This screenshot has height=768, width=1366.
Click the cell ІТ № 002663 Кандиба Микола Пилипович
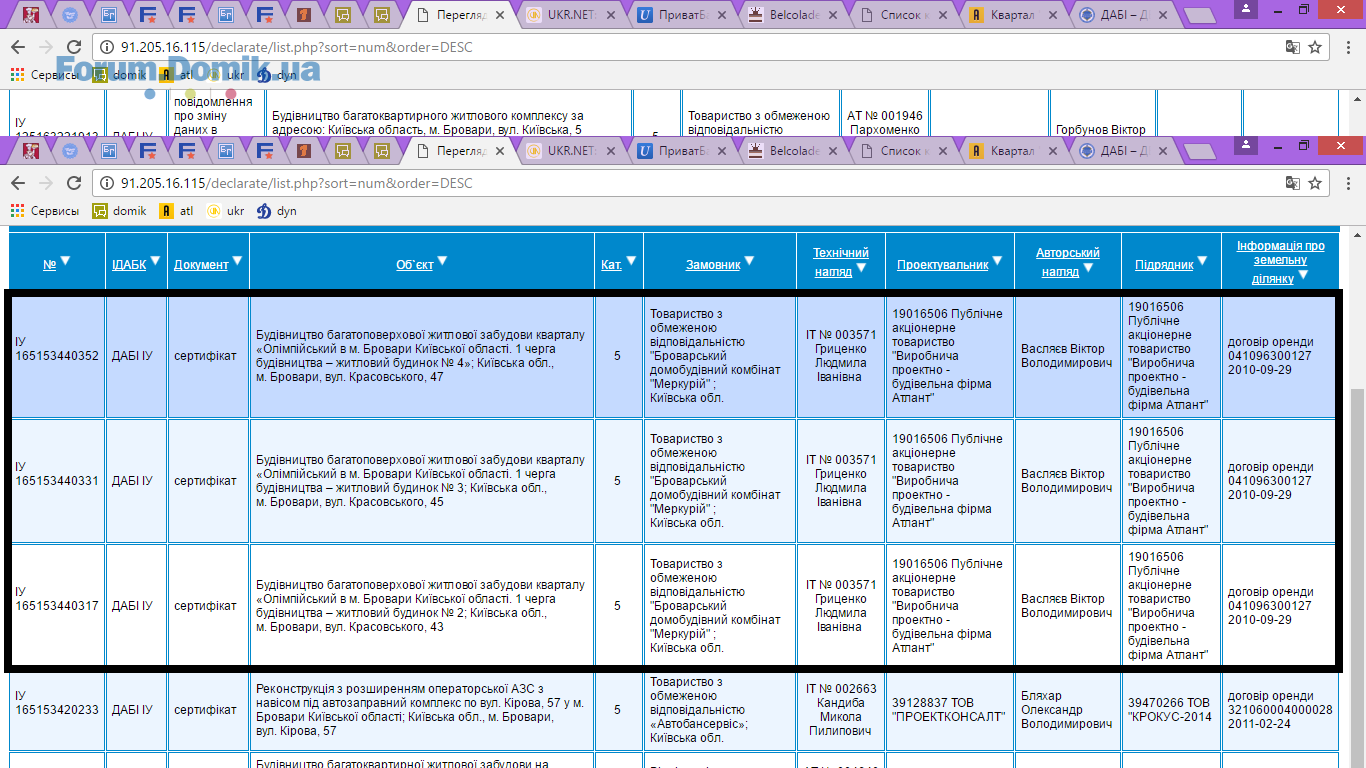[x=840, y=710]
